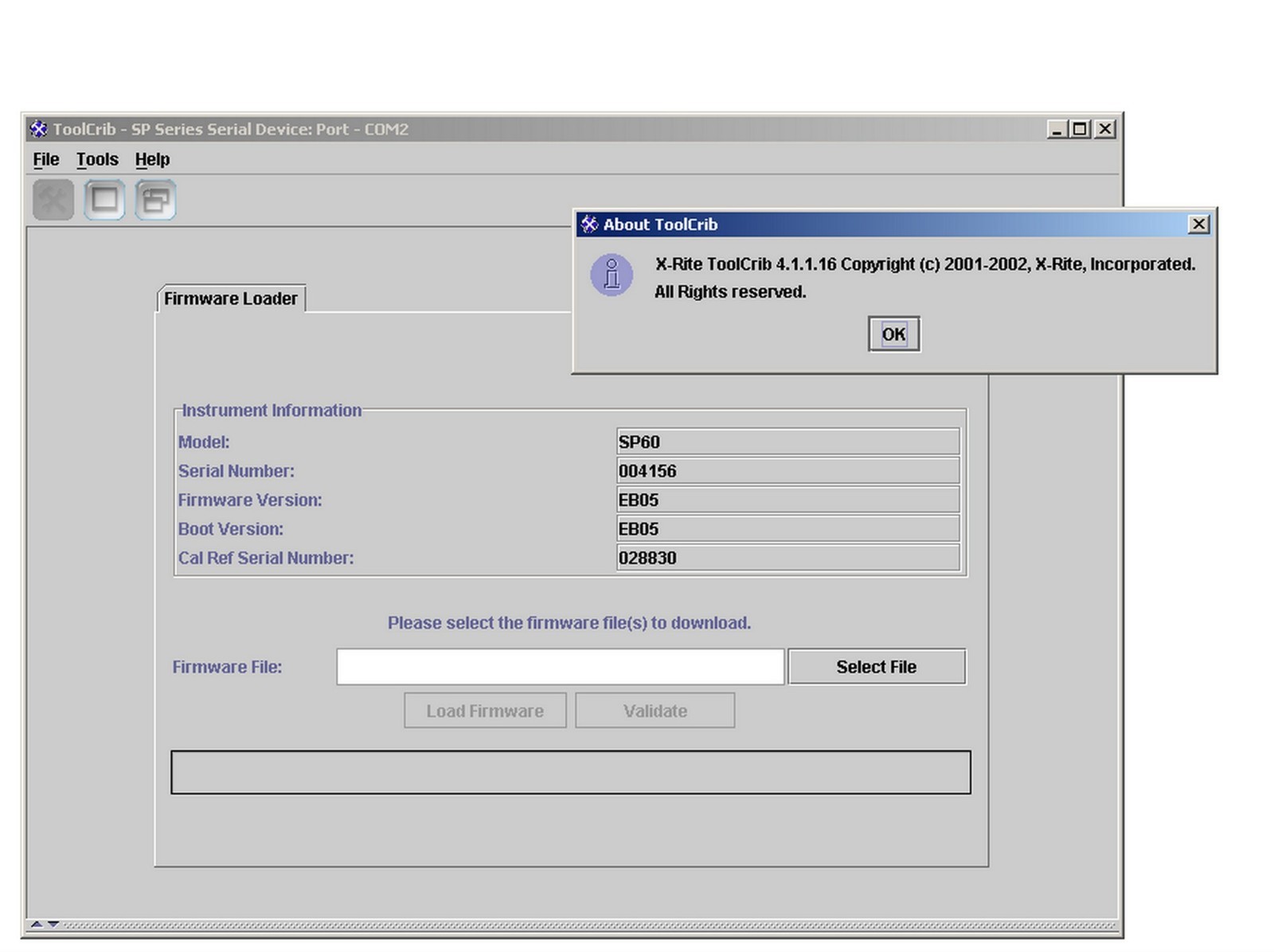Click the "Instrument Information" group title
Screen dimensions: 1274x952
point(272,410)
